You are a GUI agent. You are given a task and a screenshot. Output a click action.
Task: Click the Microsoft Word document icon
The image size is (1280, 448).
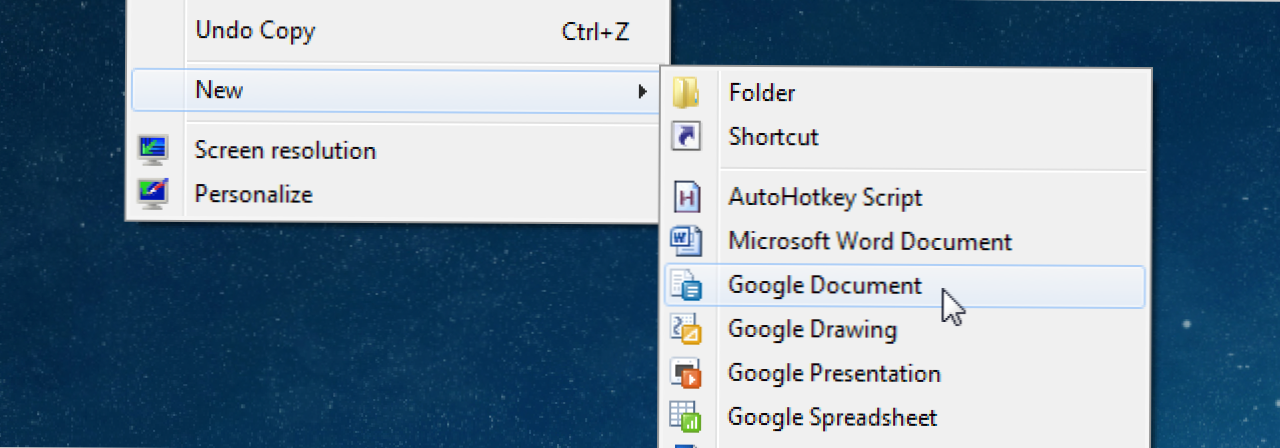[x=686, y=241]
